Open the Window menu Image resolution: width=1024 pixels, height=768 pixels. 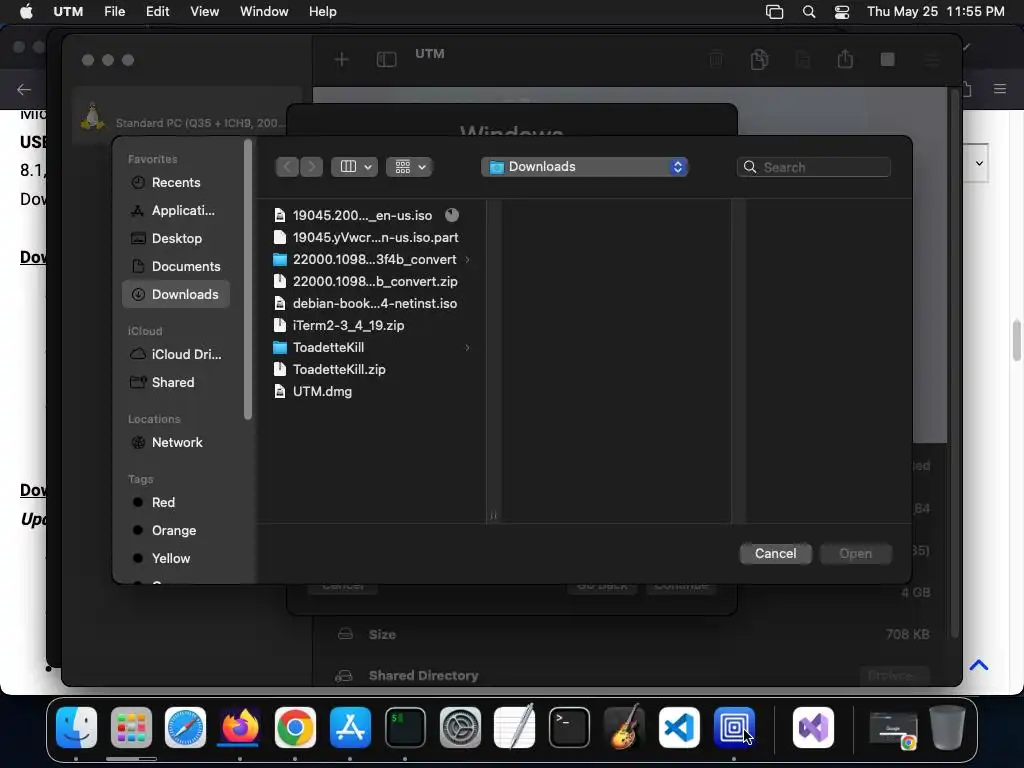(264, 12)
